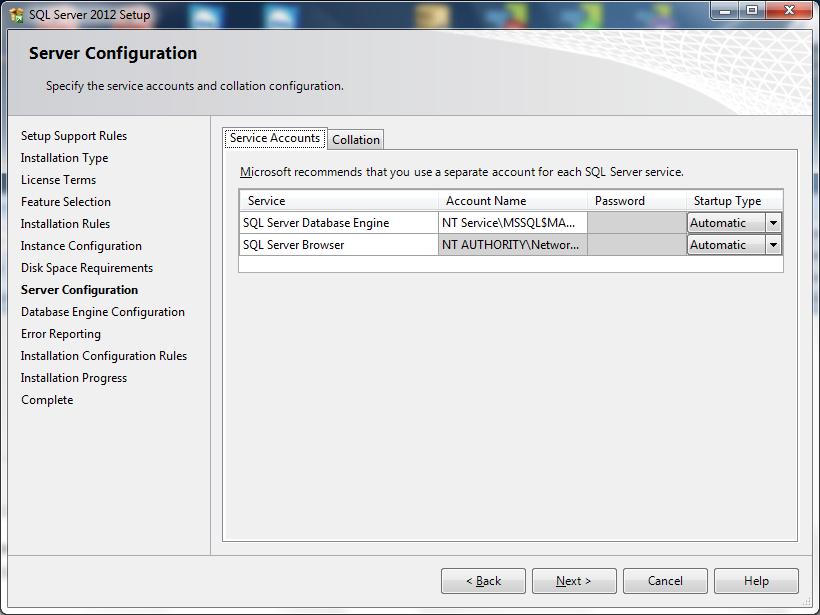Go to Setup Support Rules step
The width and height of the screenshot is (820, 615).
[x=74, y=136]
